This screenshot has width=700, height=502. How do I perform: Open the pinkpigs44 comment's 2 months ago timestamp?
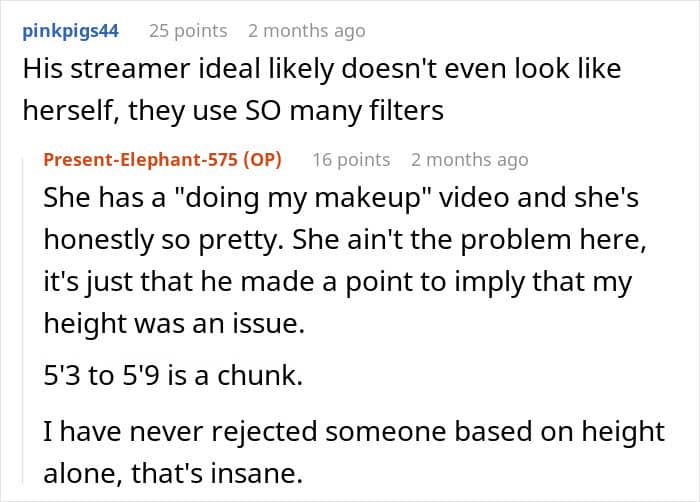[x=307, y=31]
